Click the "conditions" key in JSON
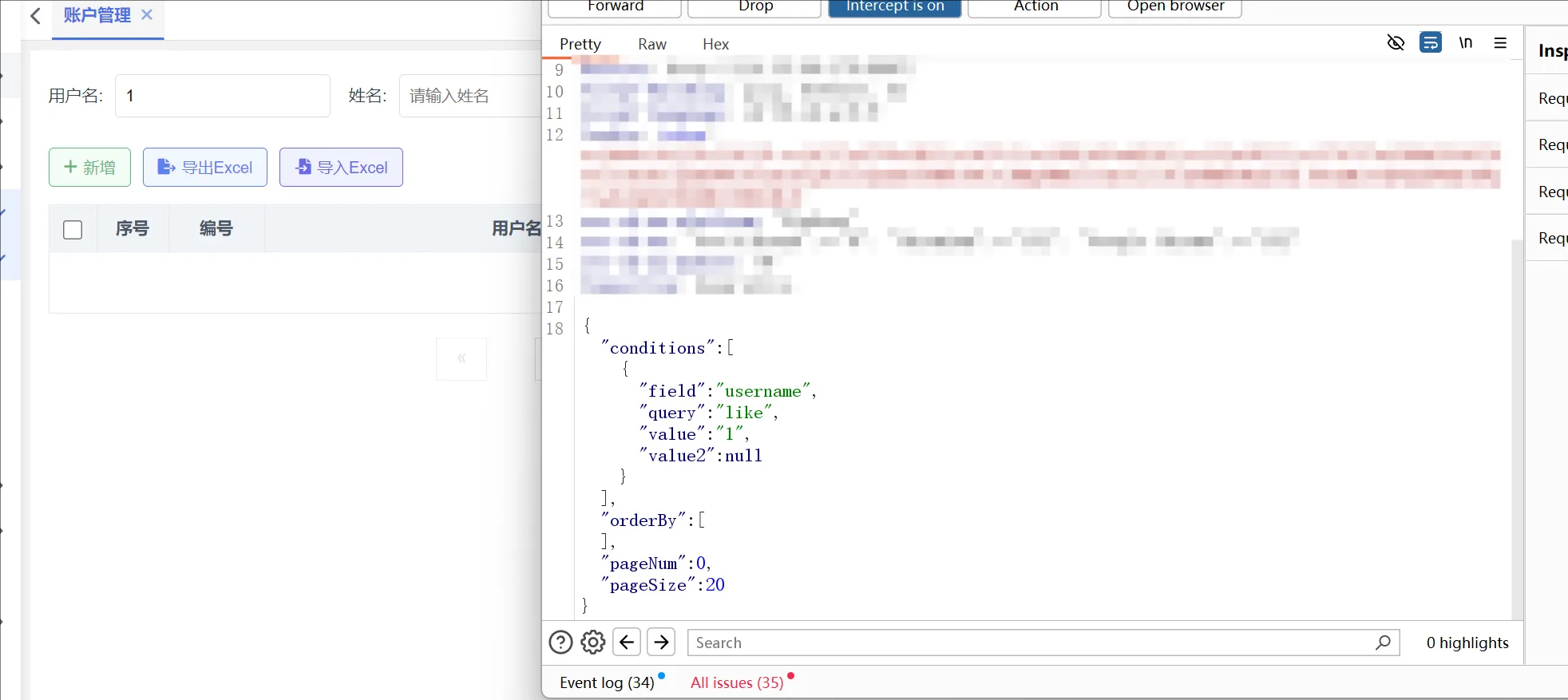The image size is (1568, 700). tap(658, 348)
